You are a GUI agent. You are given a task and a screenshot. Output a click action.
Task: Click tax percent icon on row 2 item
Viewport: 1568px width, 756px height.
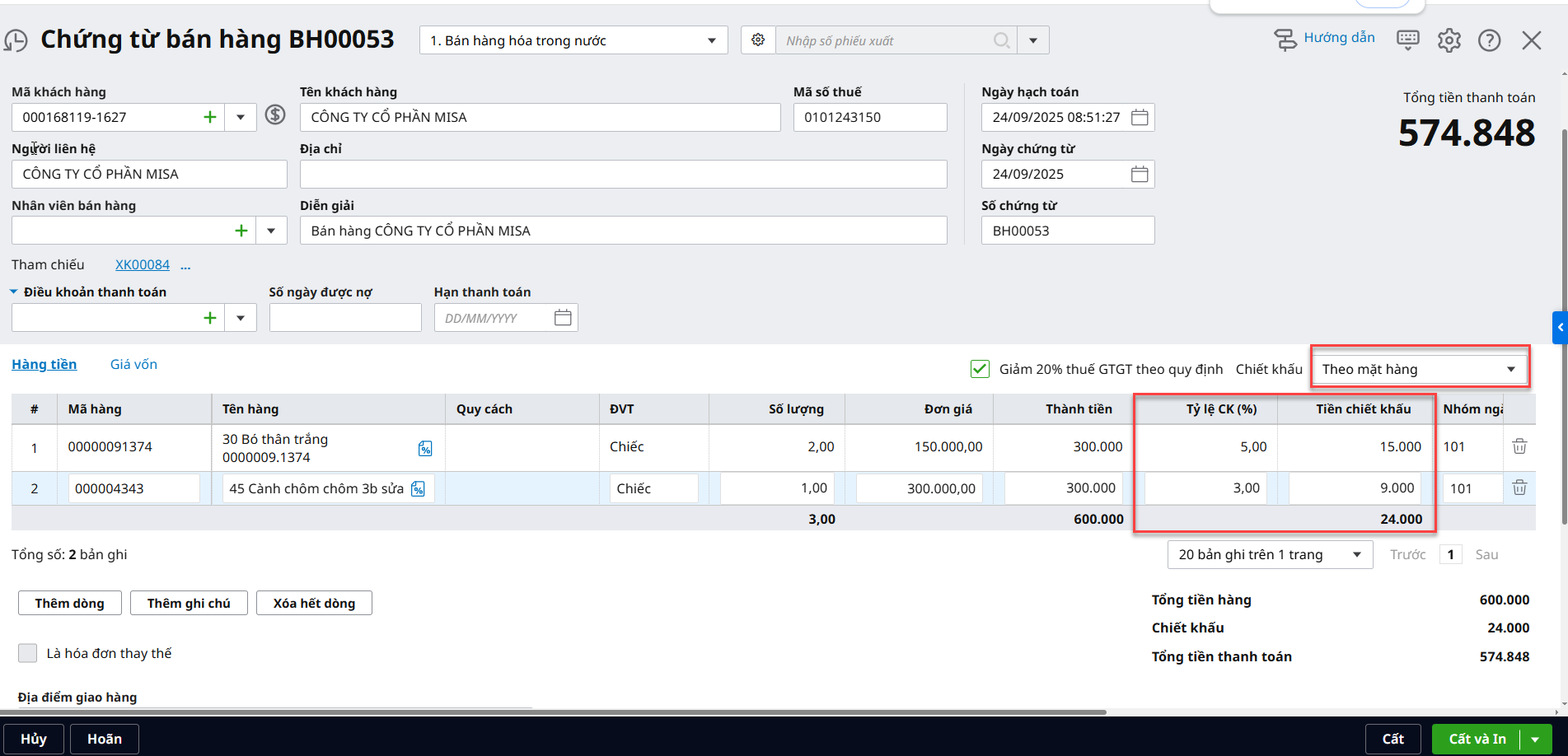coord(419,489)
